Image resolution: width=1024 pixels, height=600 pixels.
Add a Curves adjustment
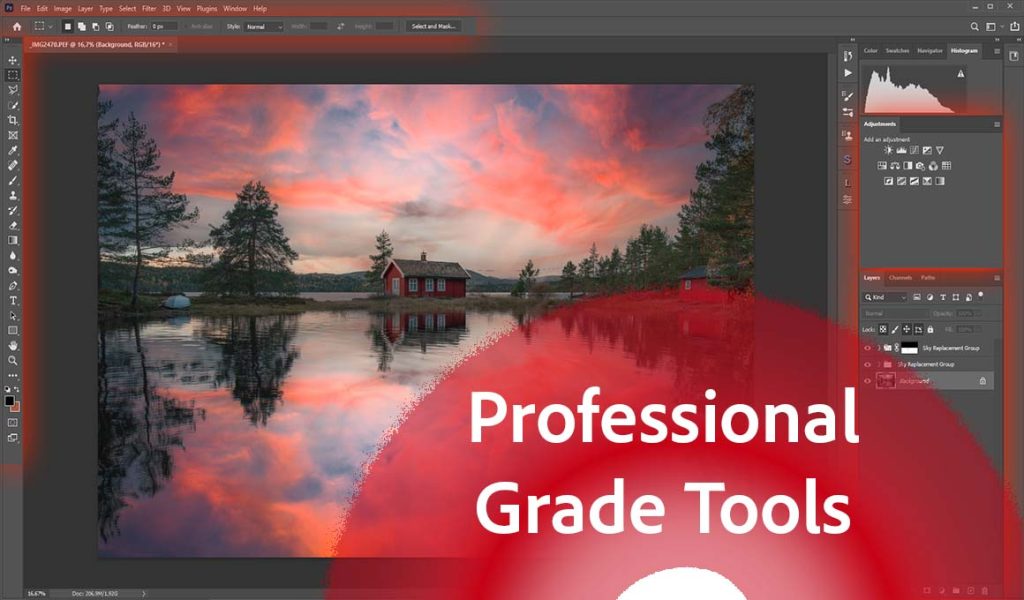click(914, 150)
